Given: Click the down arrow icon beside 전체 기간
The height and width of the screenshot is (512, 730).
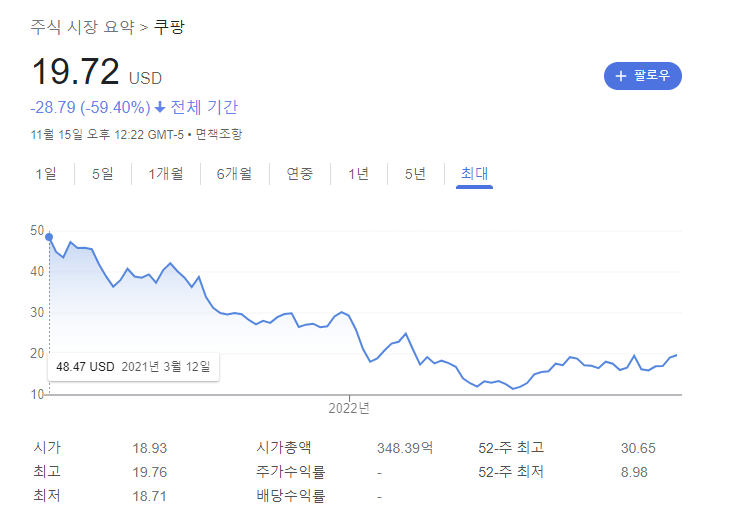Looking at the screenshot, I should [160, 108].
